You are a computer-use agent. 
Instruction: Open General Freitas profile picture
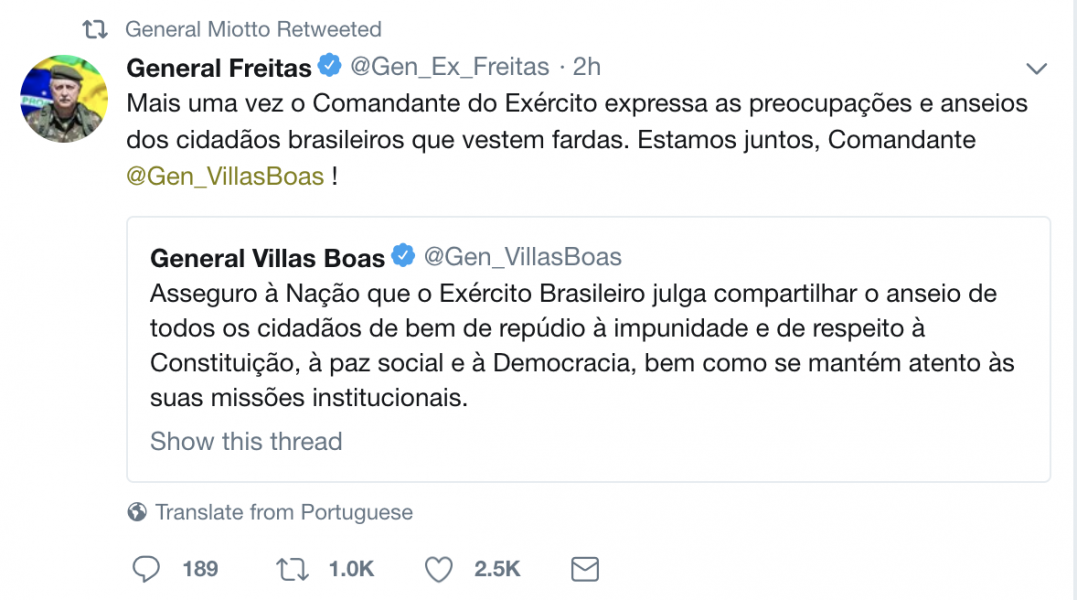64,99
